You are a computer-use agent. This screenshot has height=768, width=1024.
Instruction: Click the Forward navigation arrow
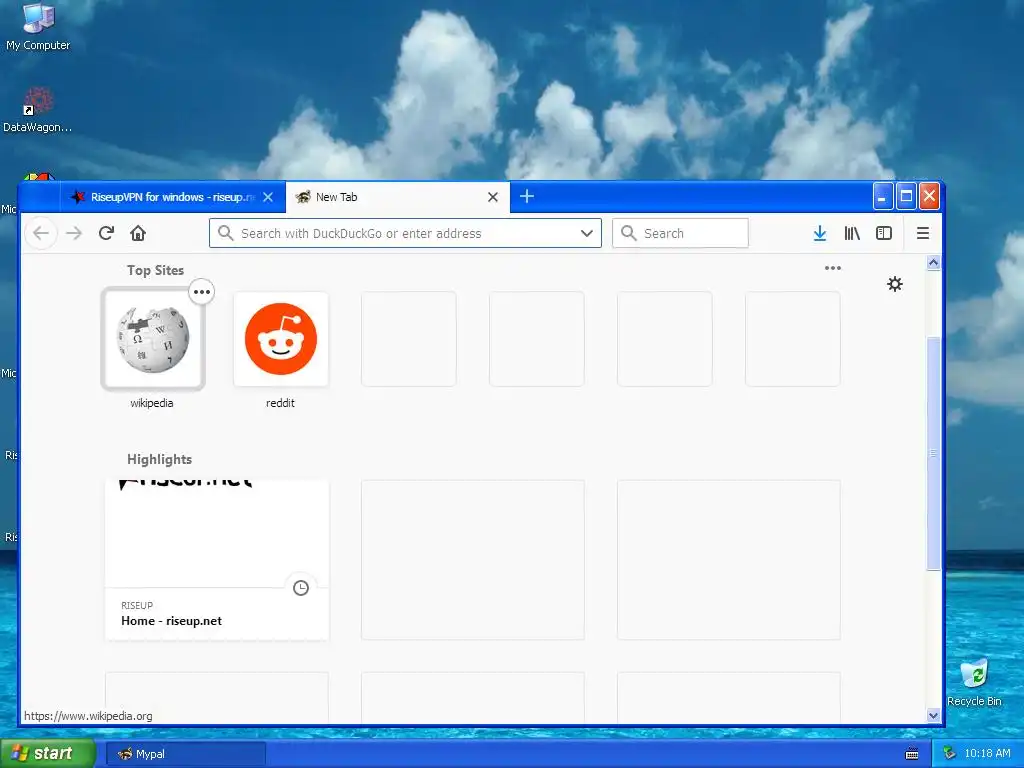pyautogui.click(x=74, y=233)
